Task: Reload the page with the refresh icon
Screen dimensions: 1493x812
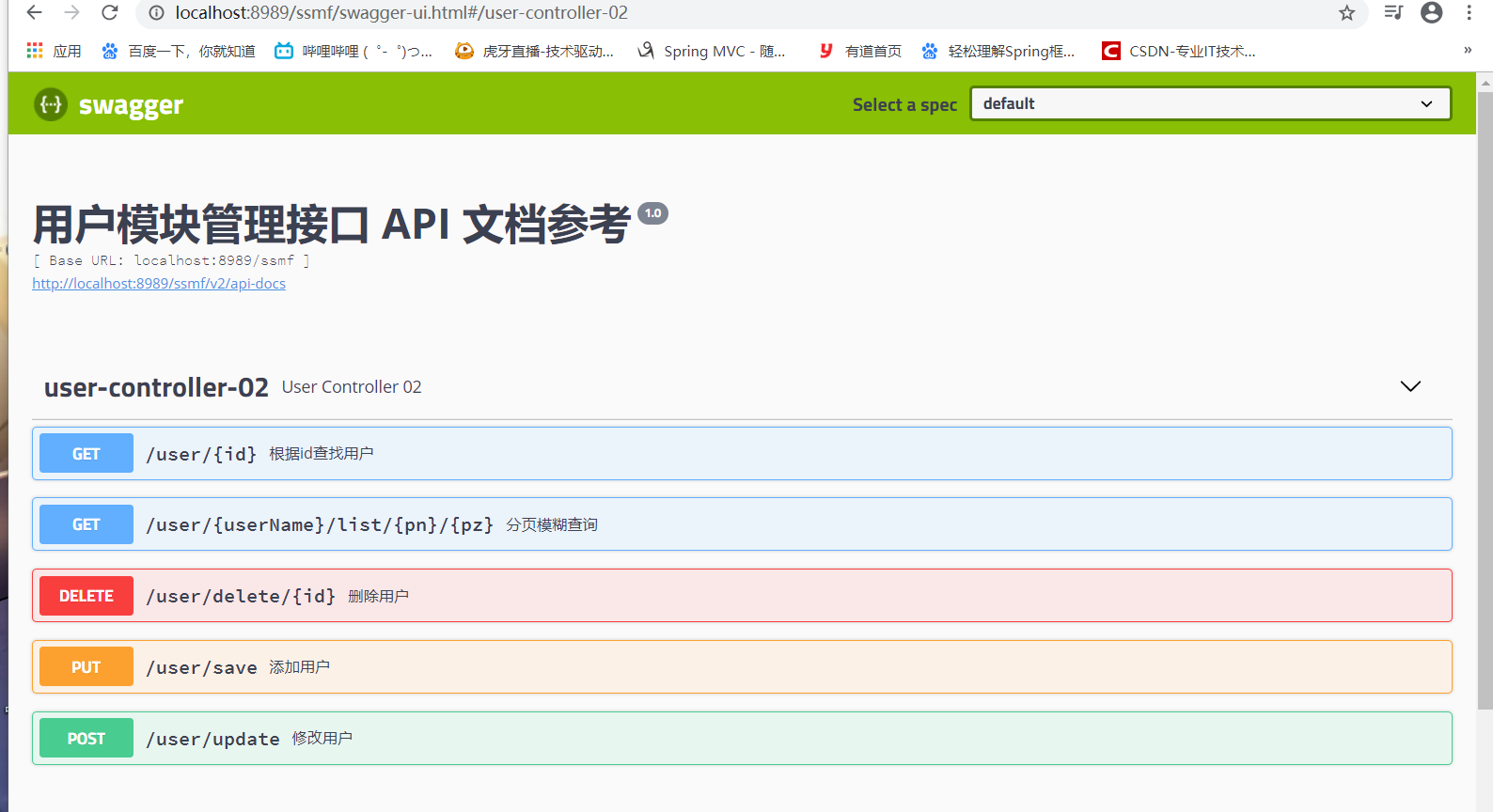Action: [x=110, y=12]
